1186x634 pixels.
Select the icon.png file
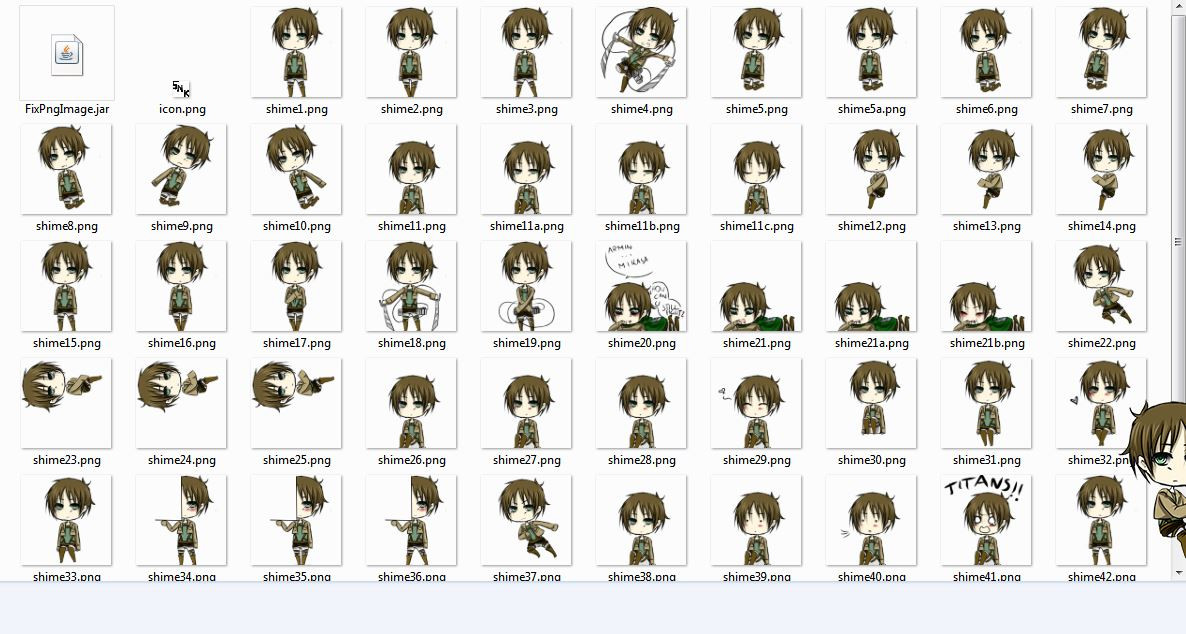pyautogui.click(x=182, y=89)
